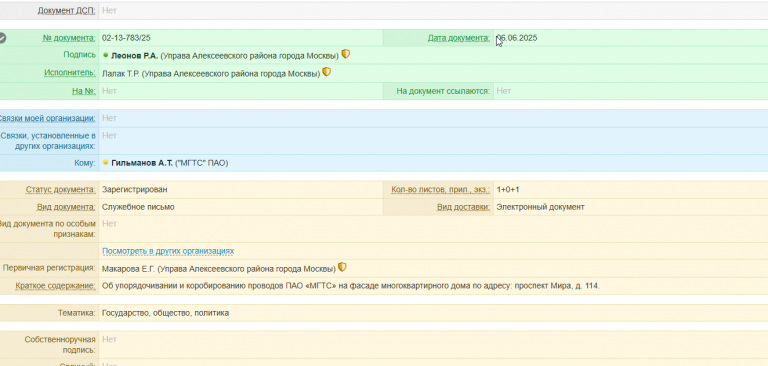
Task: Open the Посмотреть в других организациях link
Action: tap(168, 251)
